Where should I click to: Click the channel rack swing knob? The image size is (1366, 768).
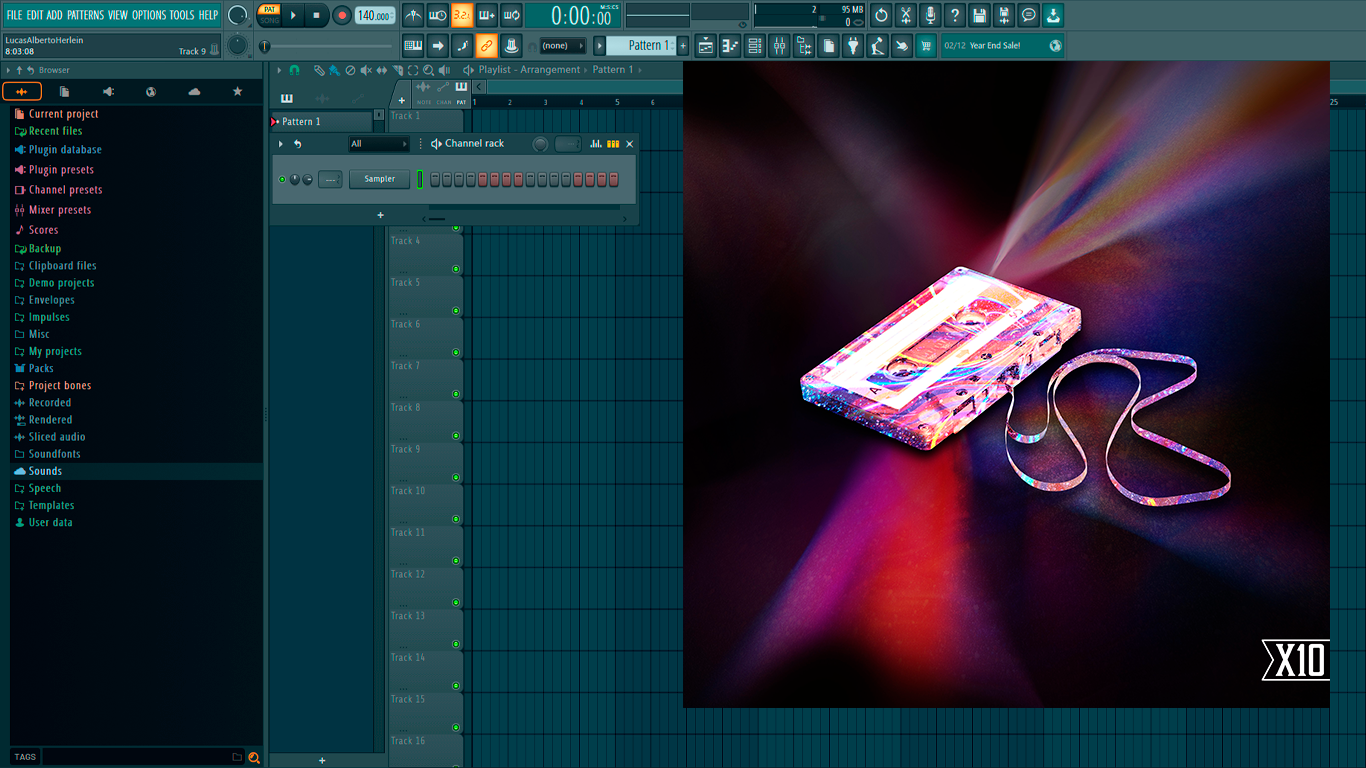[540, 144]
